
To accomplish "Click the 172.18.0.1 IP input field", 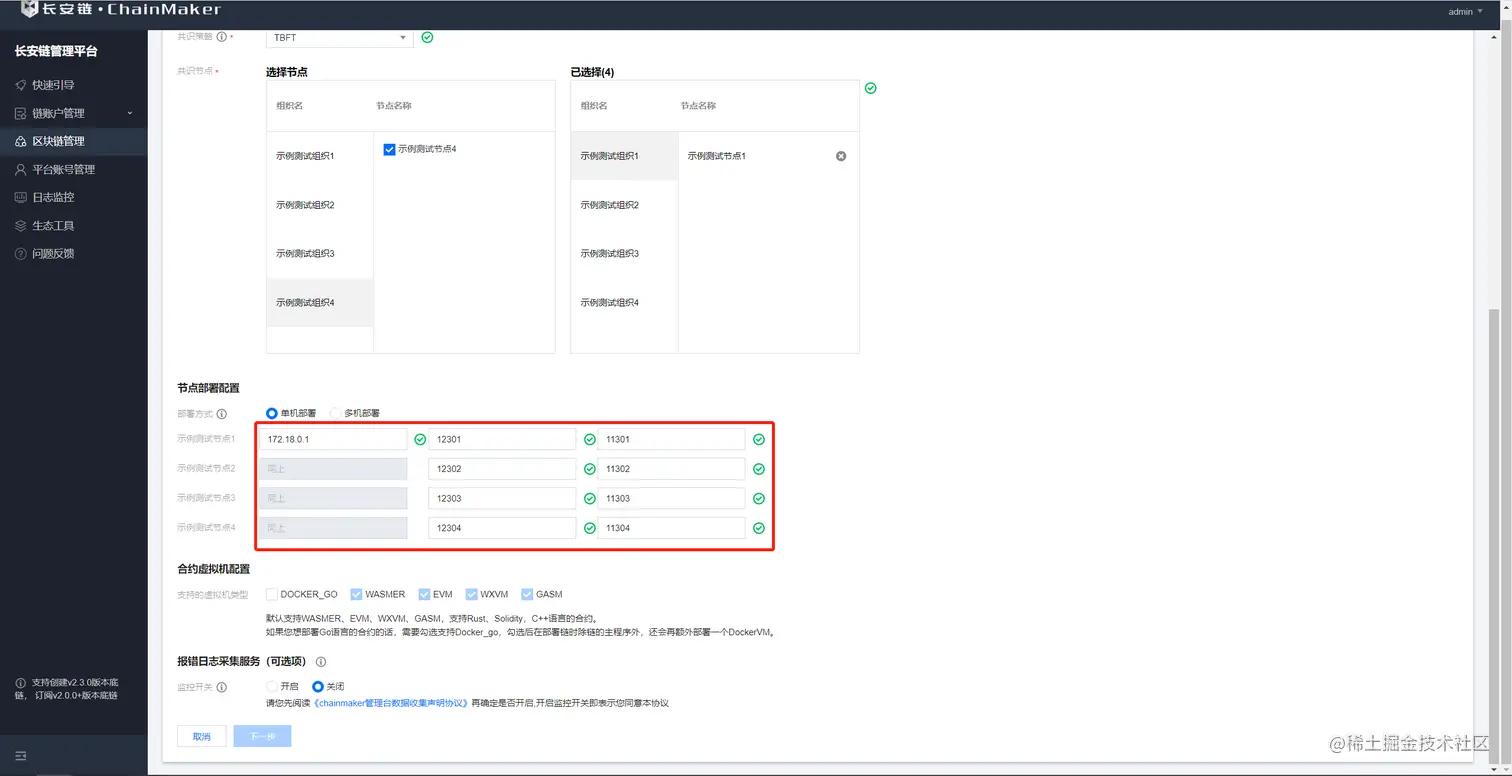I will tap(333, 439).
